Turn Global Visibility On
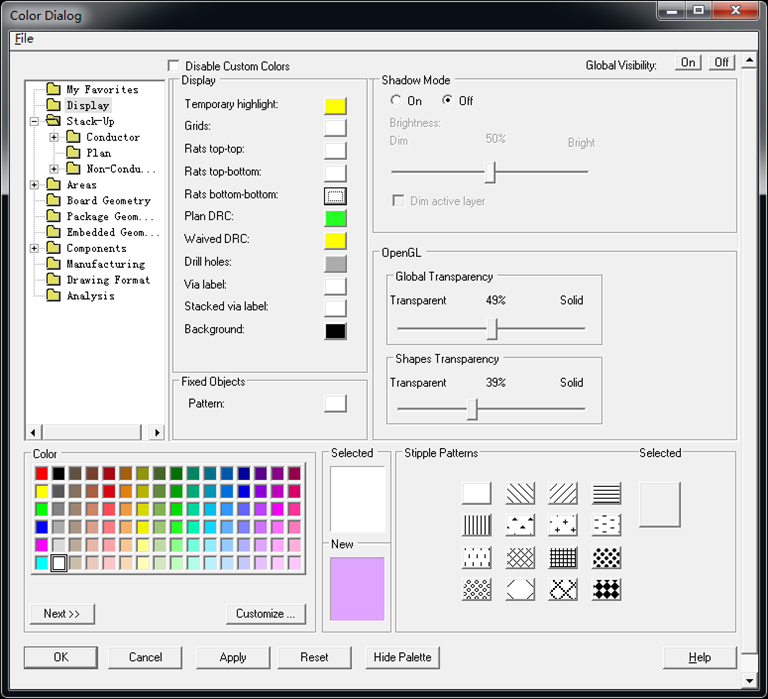The height and width of the screenshot is (699, 768). point(688,62)
